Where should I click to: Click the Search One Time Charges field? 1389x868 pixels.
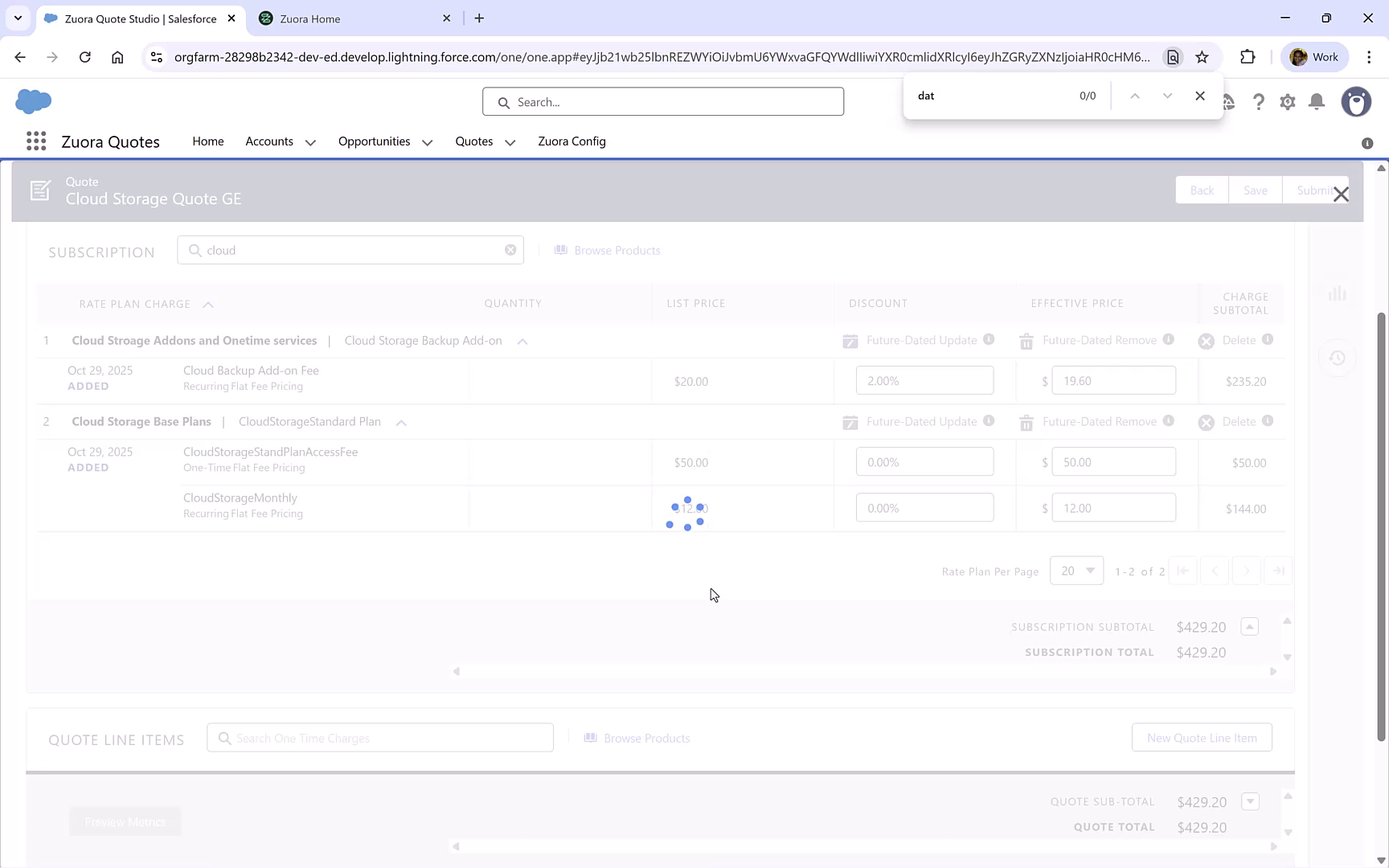(379, 737)
